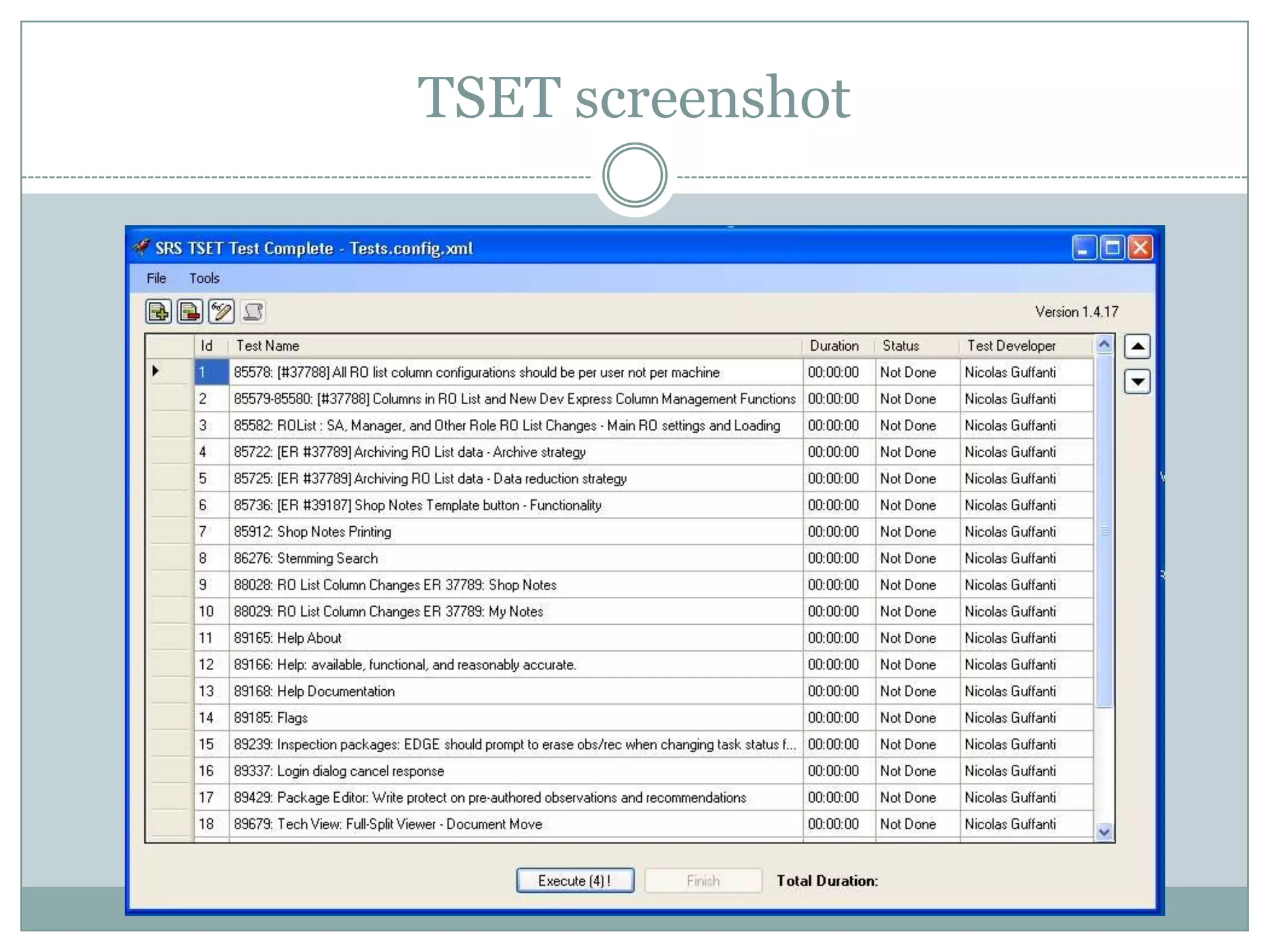Select the highlighted Id cell 1
1270x952 pixels.
coord(211,372)
